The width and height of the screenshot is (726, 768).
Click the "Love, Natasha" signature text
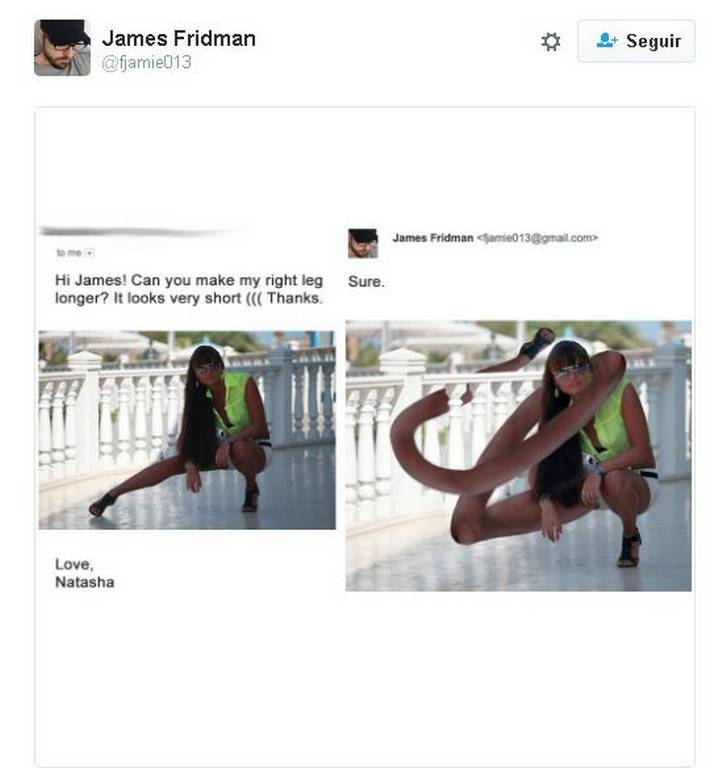click(x=85, y=573)
